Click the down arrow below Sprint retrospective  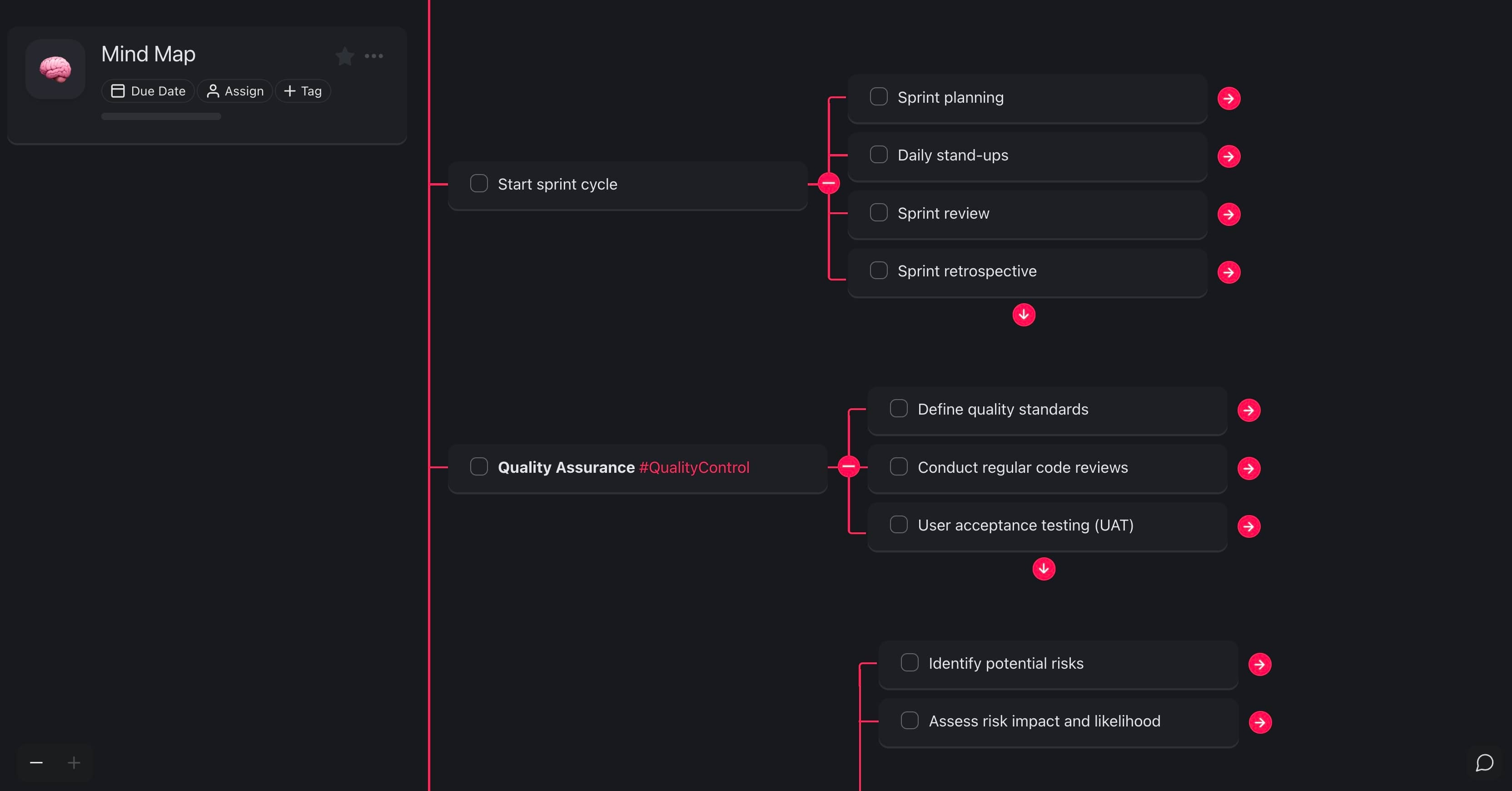click(1024, 315)
